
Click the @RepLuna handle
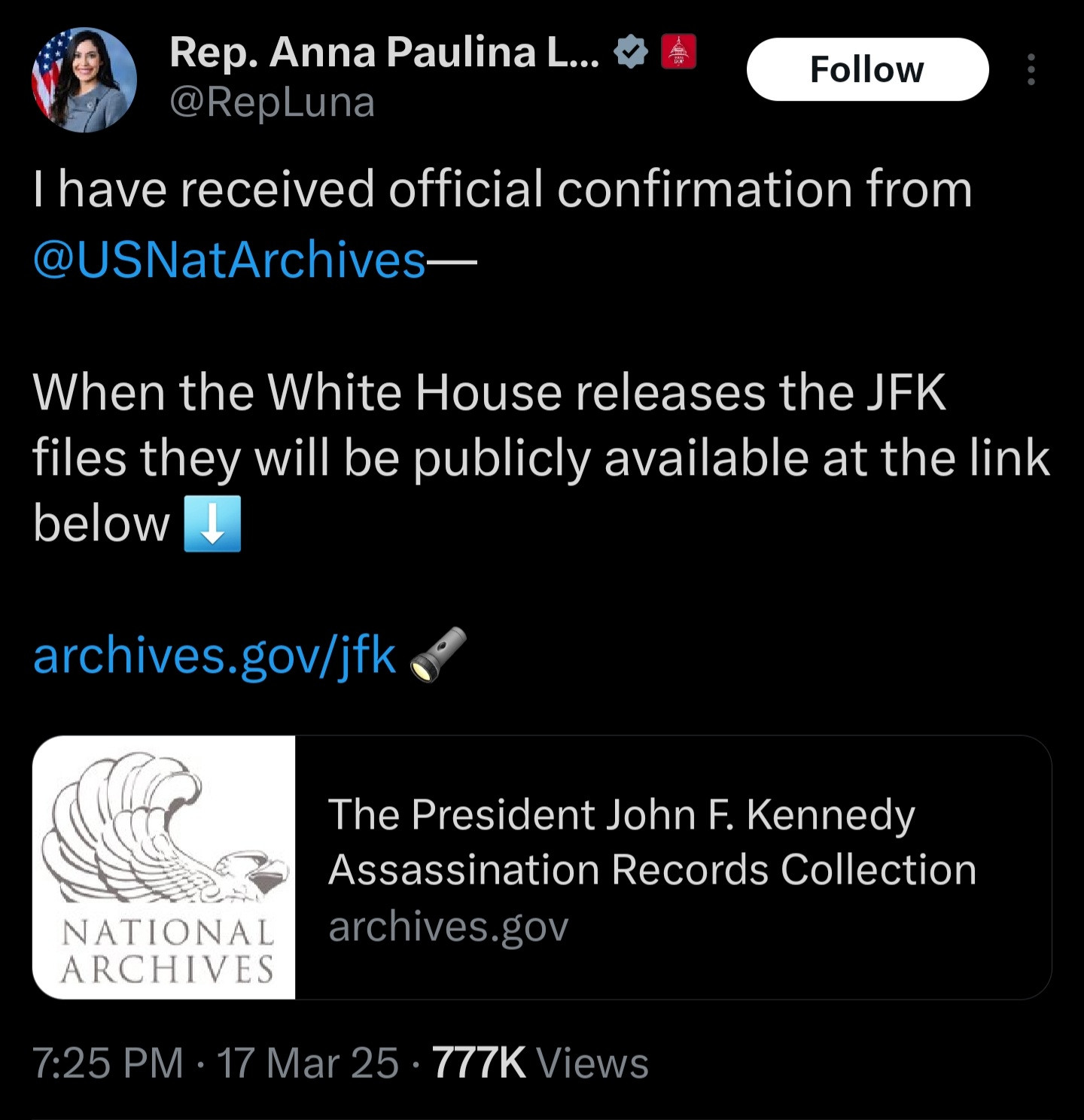pos(273,102)
